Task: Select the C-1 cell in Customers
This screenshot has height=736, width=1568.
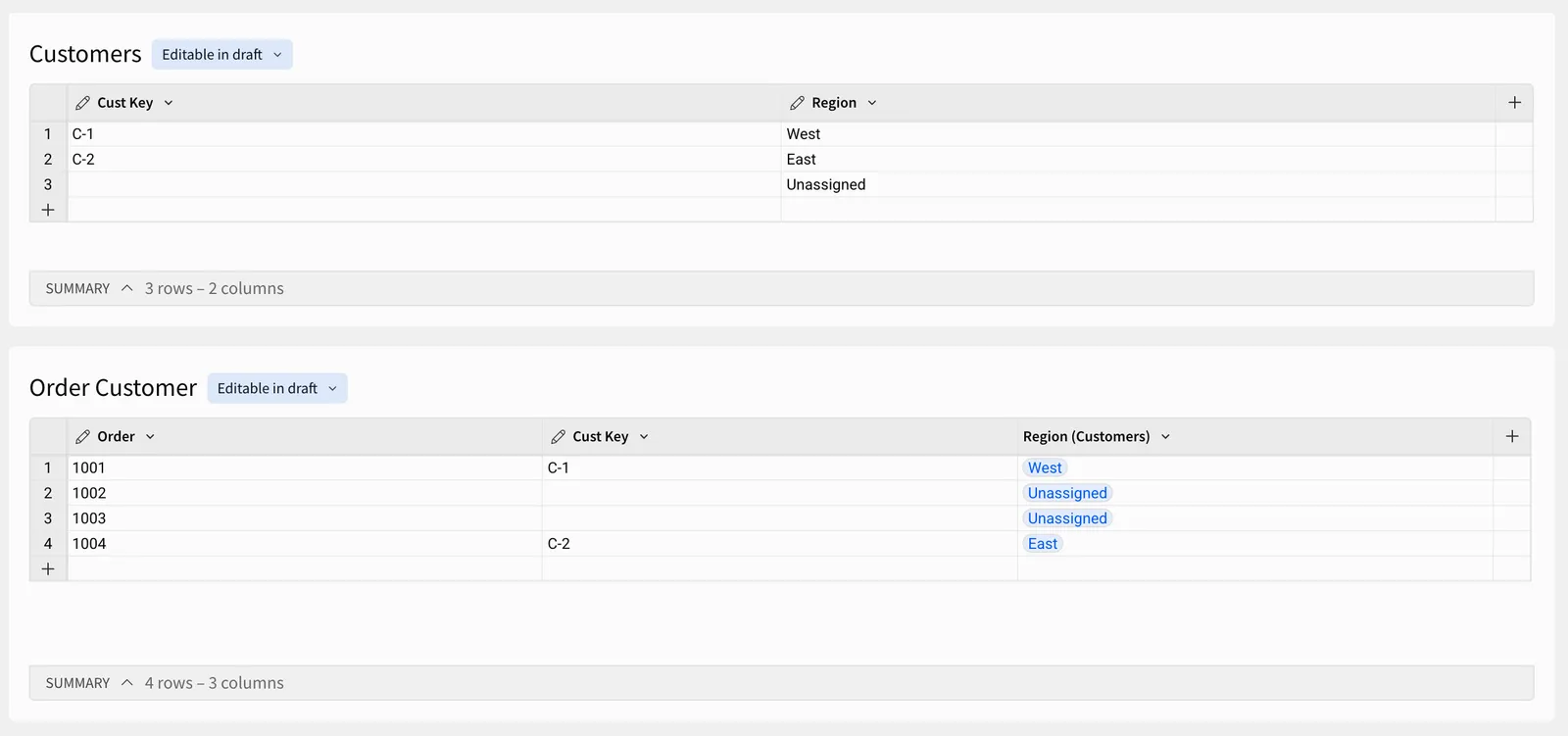Action: pyautogui.click(x=424, y=134)
